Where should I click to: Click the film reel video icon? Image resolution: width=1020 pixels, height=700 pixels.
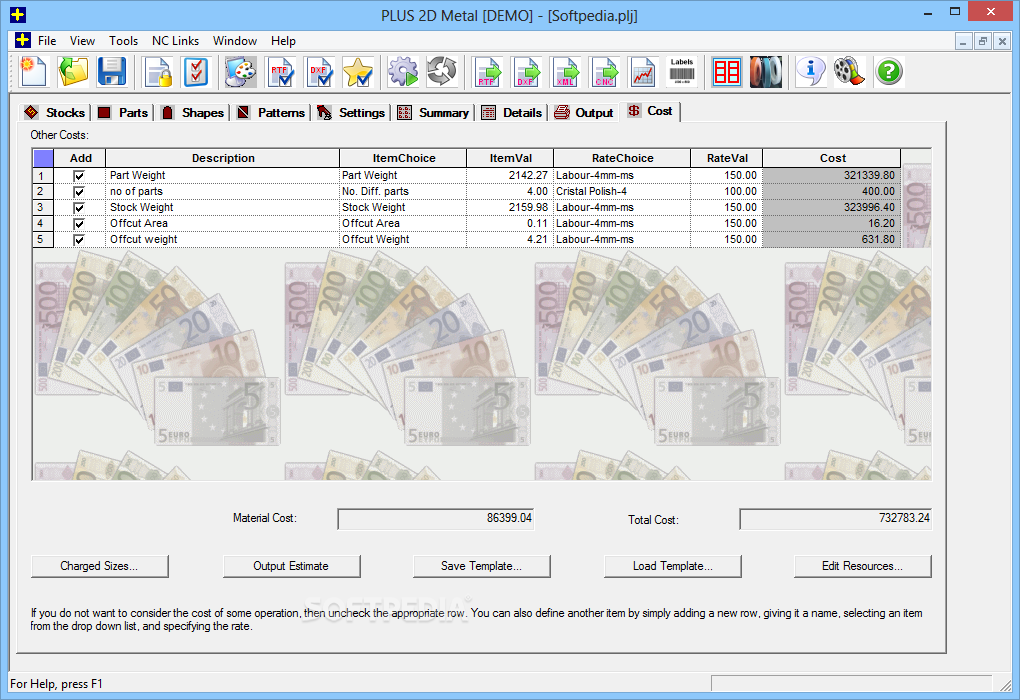(x=850, y=71)
